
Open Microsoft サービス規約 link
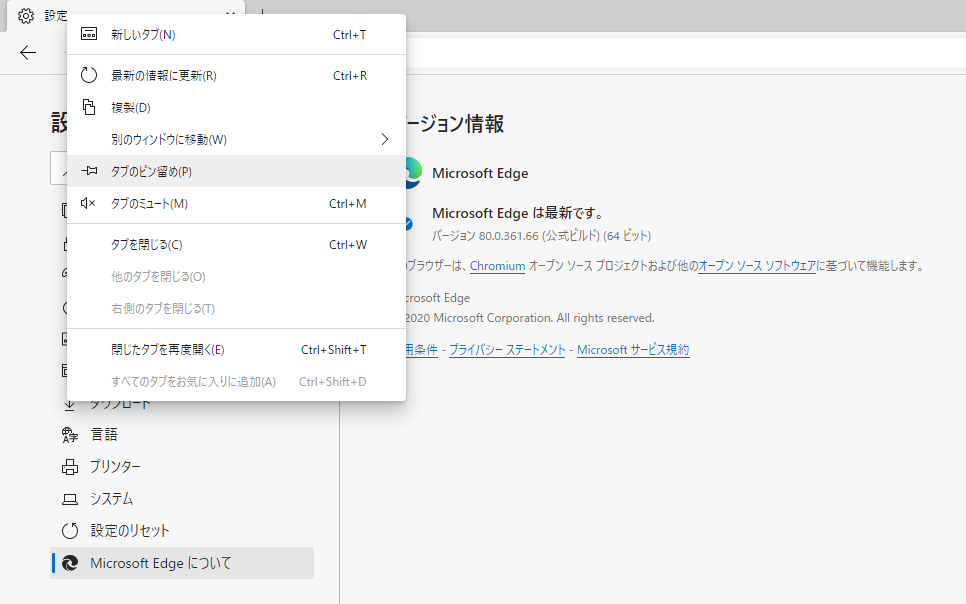tap(633, 349)
